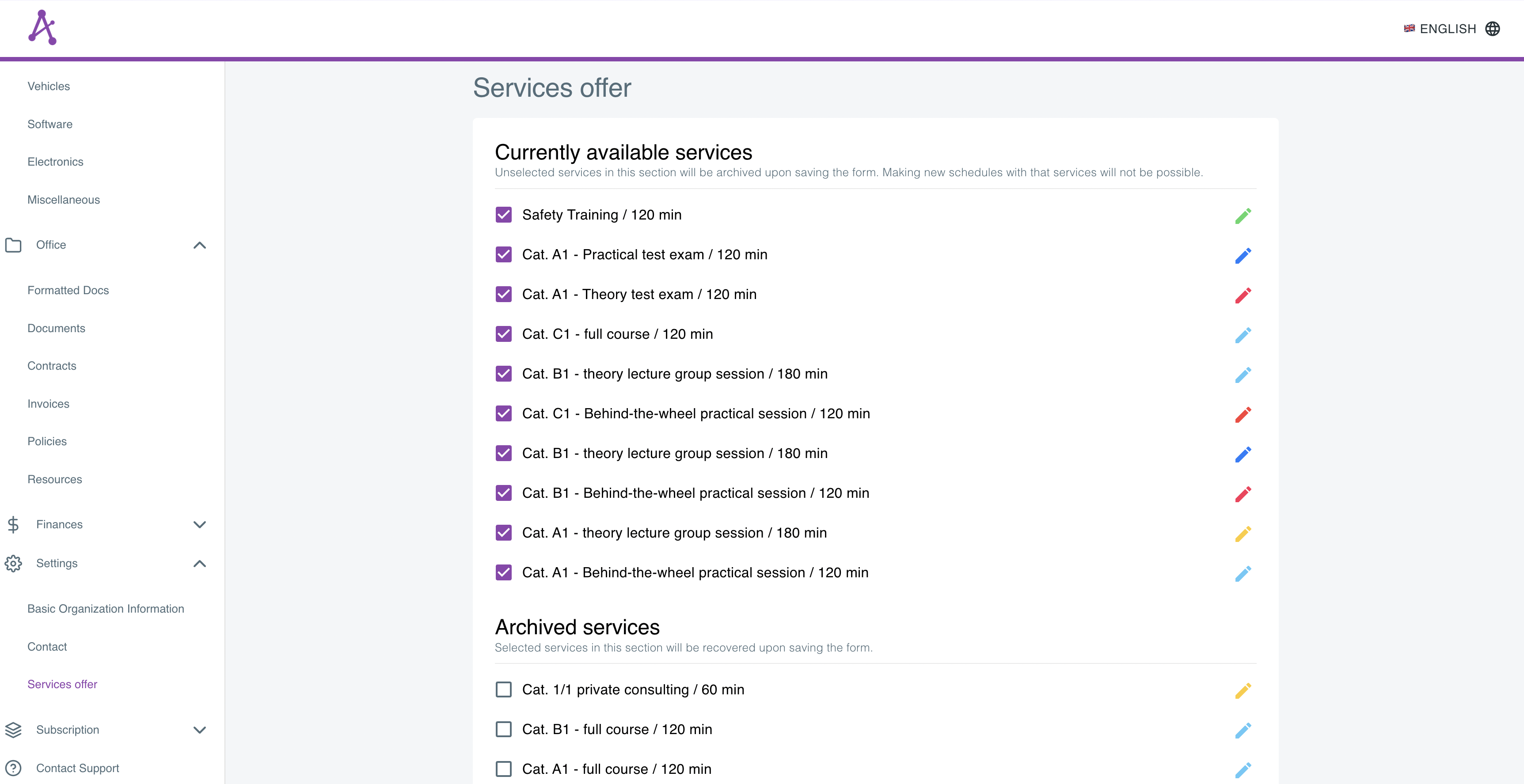Open the Contracts page
This screenshot has height=784, width=1524.
click(x=52, y=365)
